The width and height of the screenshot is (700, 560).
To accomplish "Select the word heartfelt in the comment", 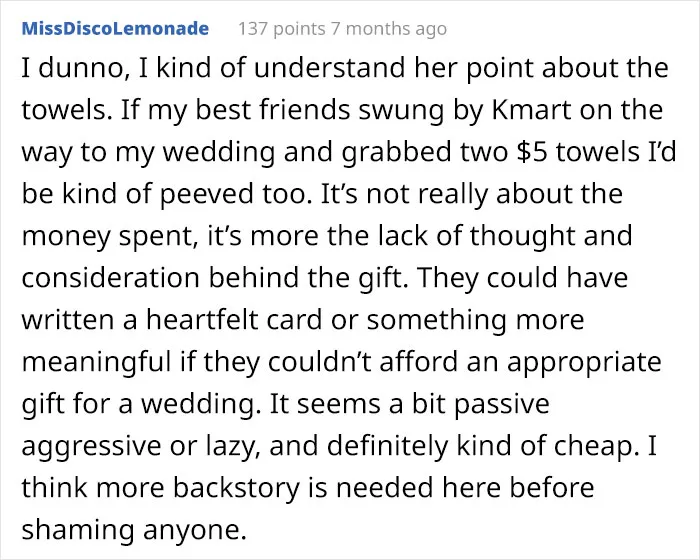I will coord(202,319).
